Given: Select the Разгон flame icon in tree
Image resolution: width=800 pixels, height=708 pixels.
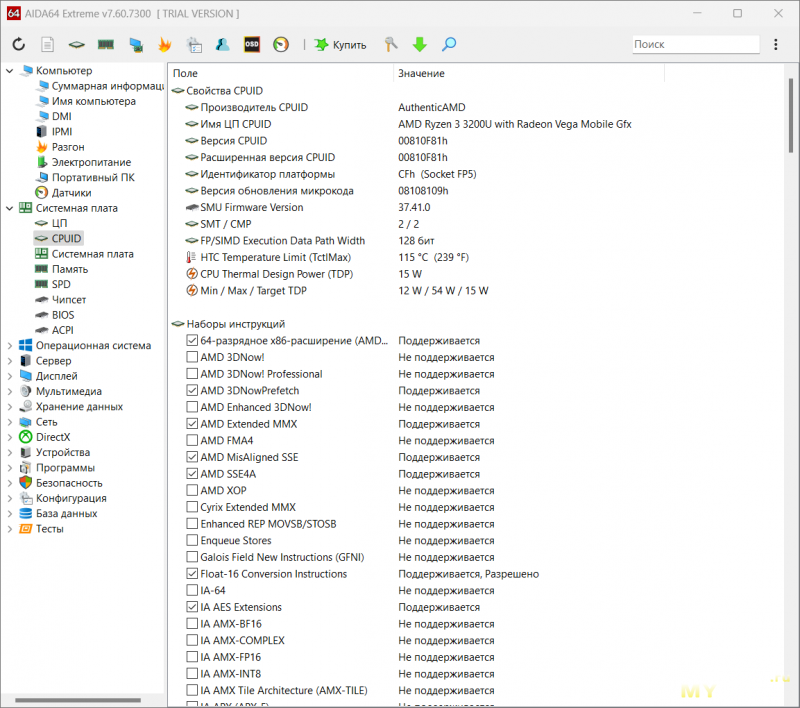Looking at the screenshot, I should point(42,147).
